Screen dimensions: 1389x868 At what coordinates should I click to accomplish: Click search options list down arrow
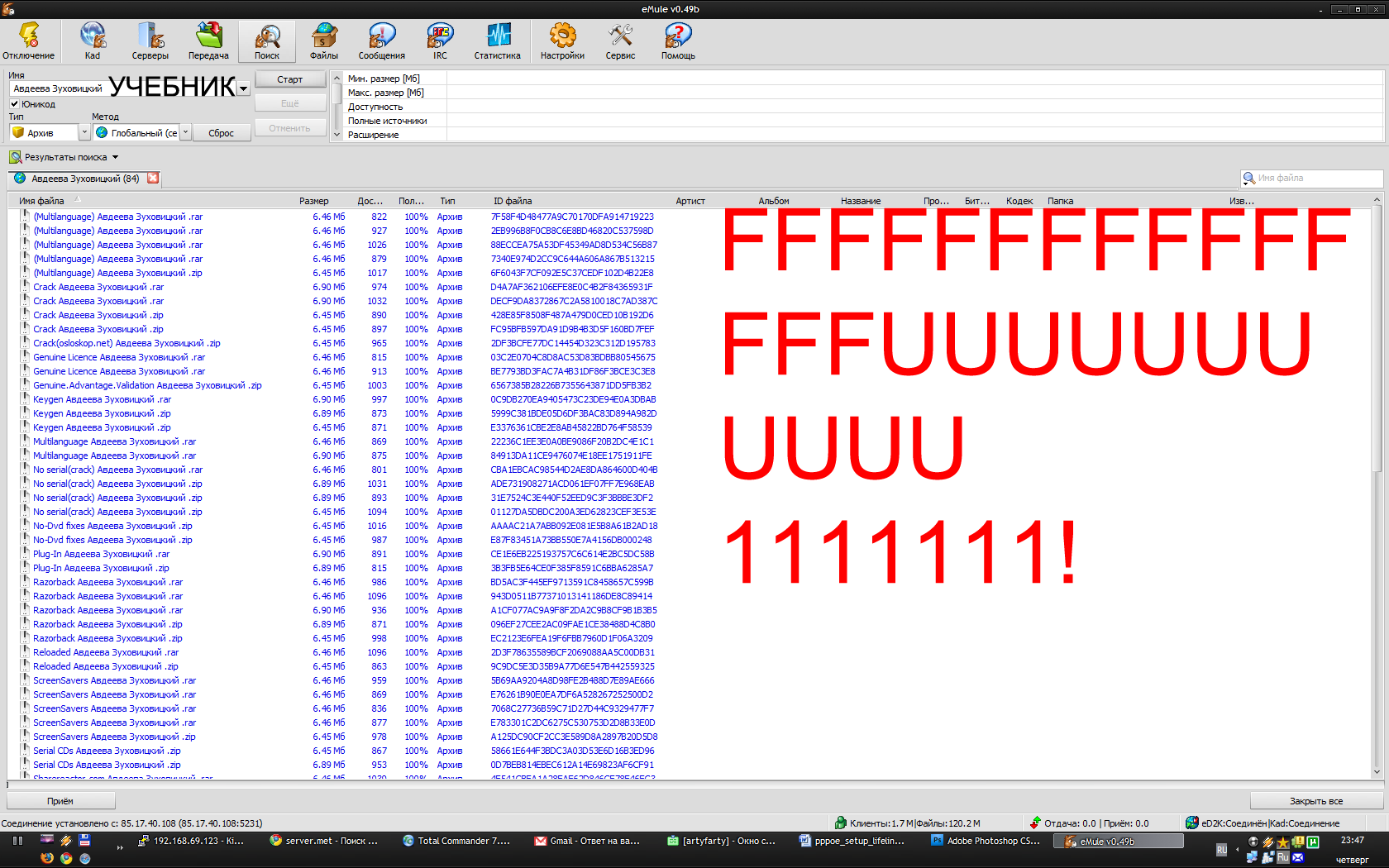pyautogui.click(x=337, y=134)
